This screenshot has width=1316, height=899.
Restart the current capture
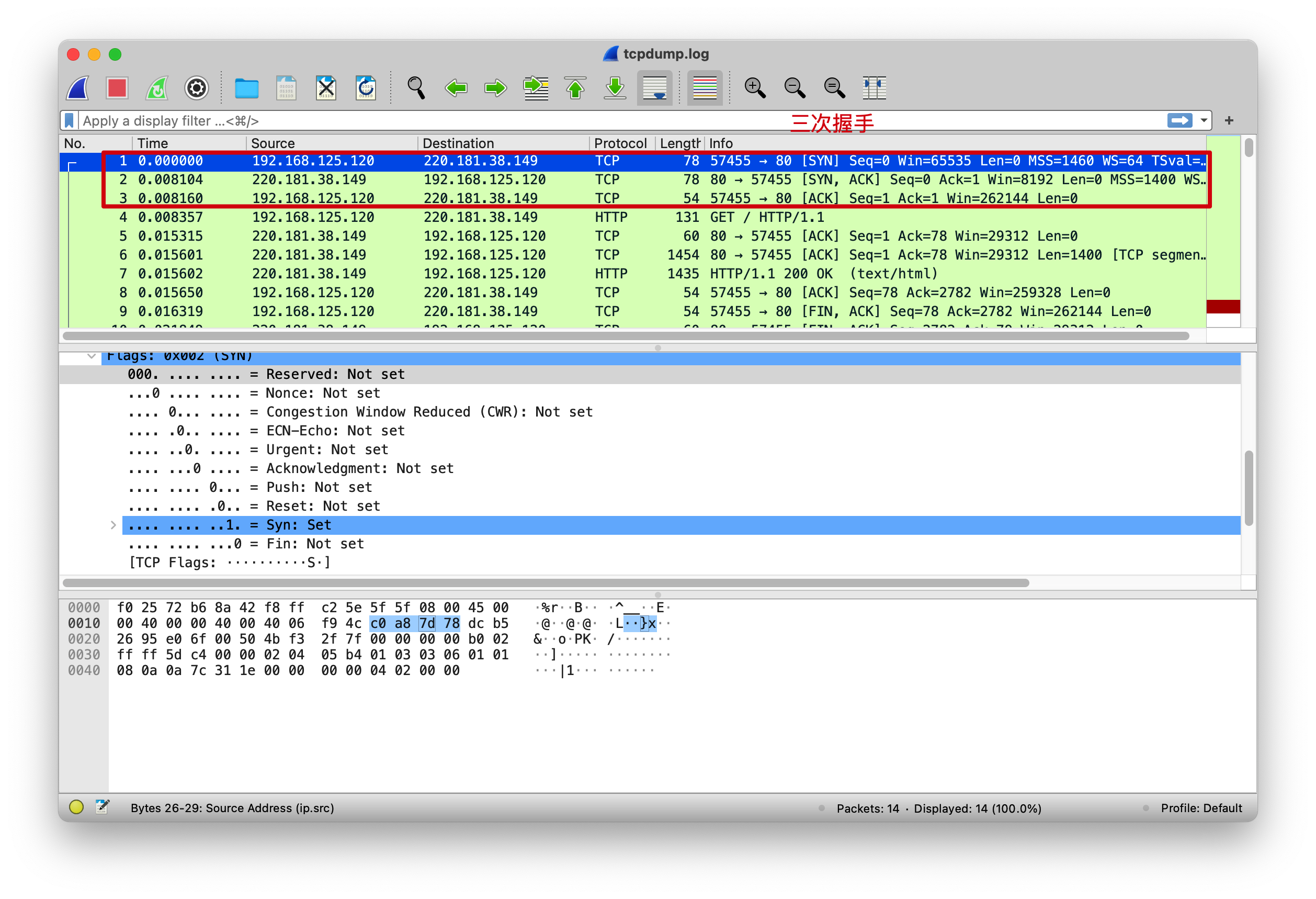(x=157, y=88)
